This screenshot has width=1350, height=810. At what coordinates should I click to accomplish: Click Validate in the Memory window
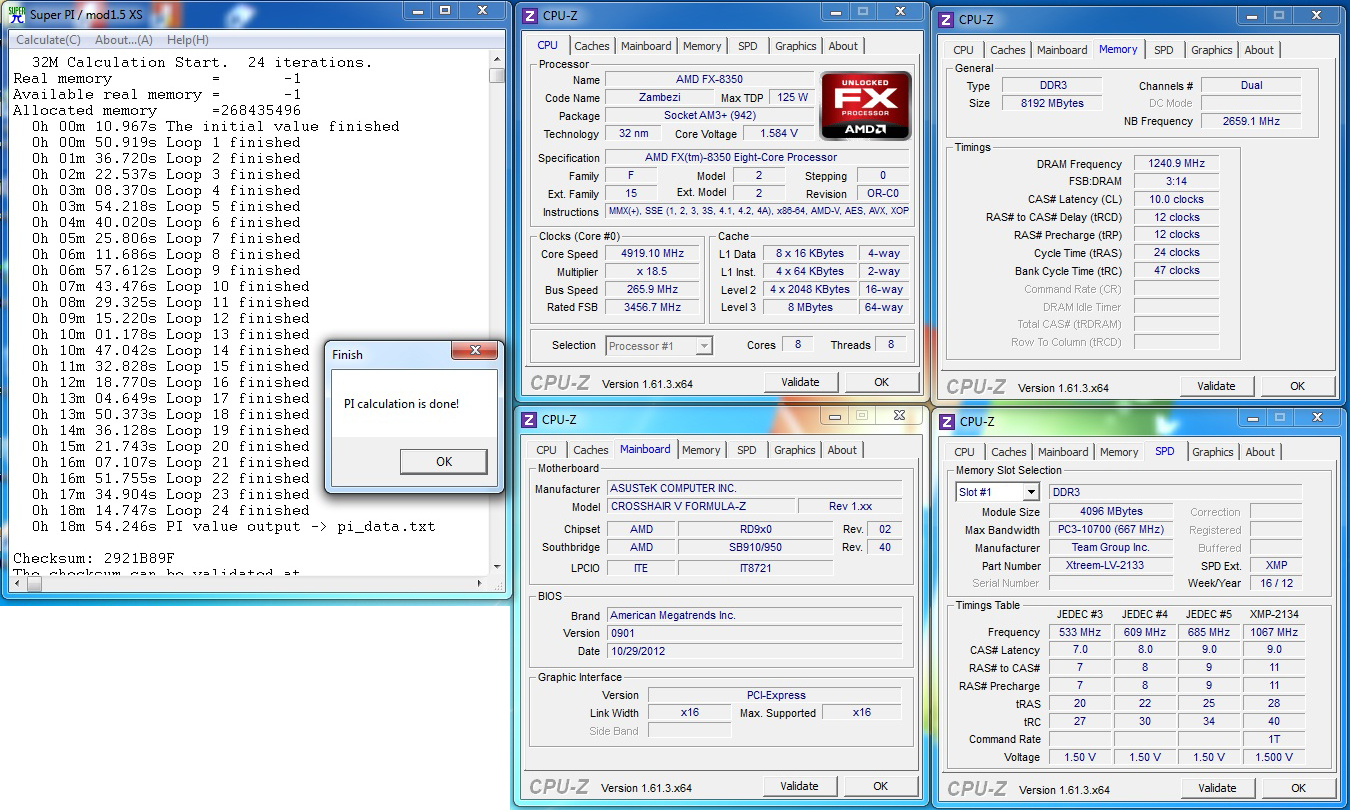click(1216, 386)
